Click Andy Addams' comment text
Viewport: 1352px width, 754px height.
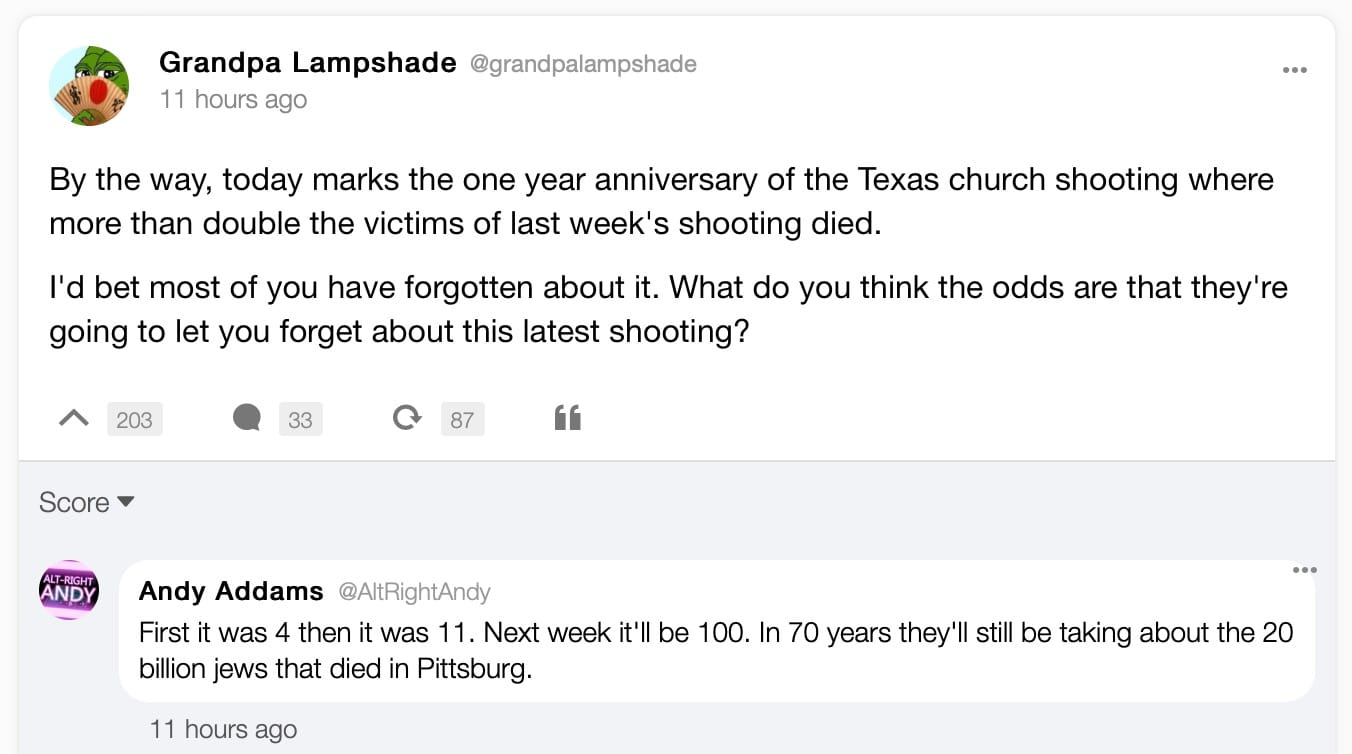(x=715, y=650)
